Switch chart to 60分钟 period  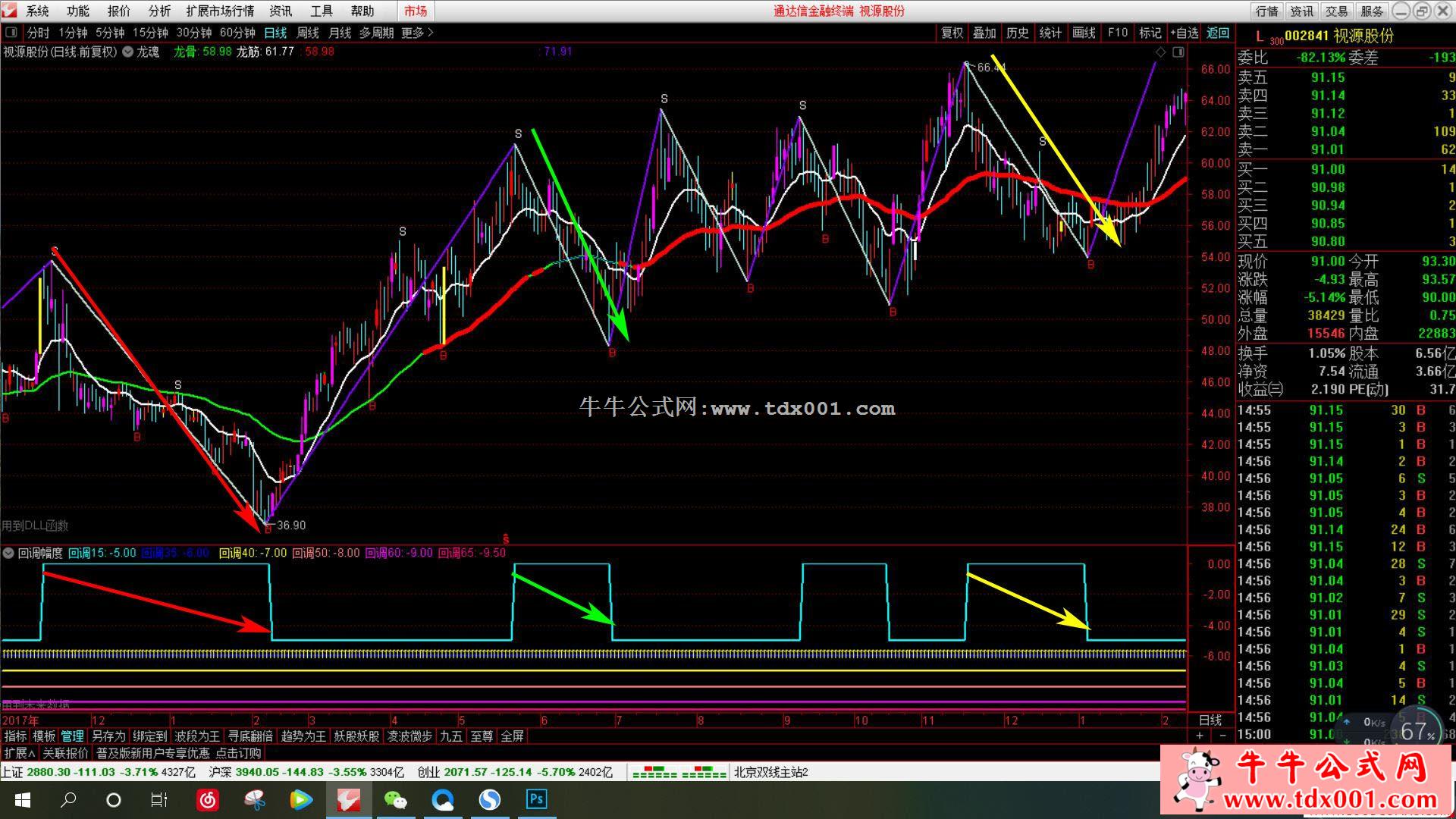coord(237,33)
